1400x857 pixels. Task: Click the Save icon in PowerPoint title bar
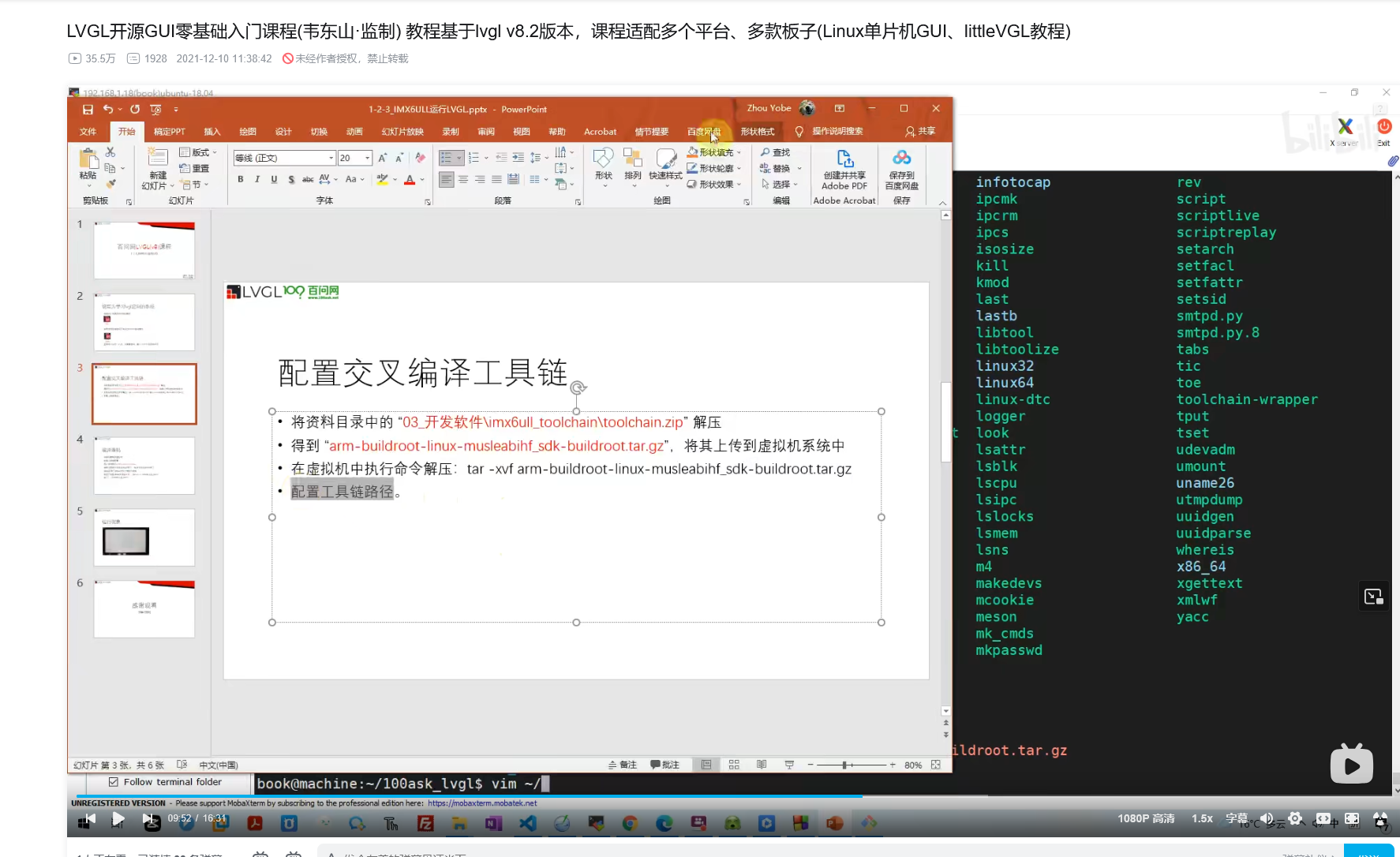pyautogui.click(x=88, y=109)
